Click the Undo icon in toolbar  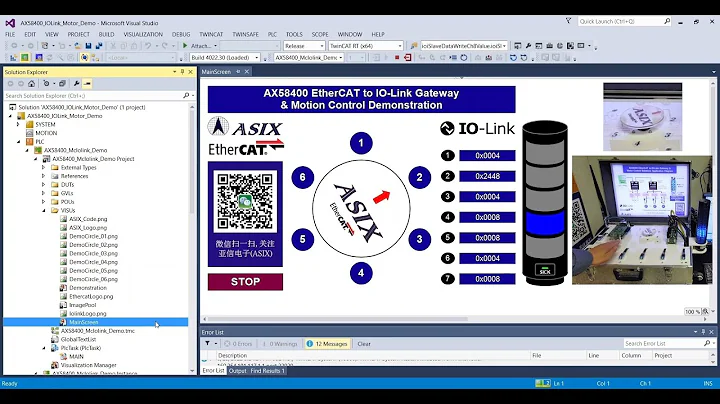pyautogui.click(x=148, y=46)
